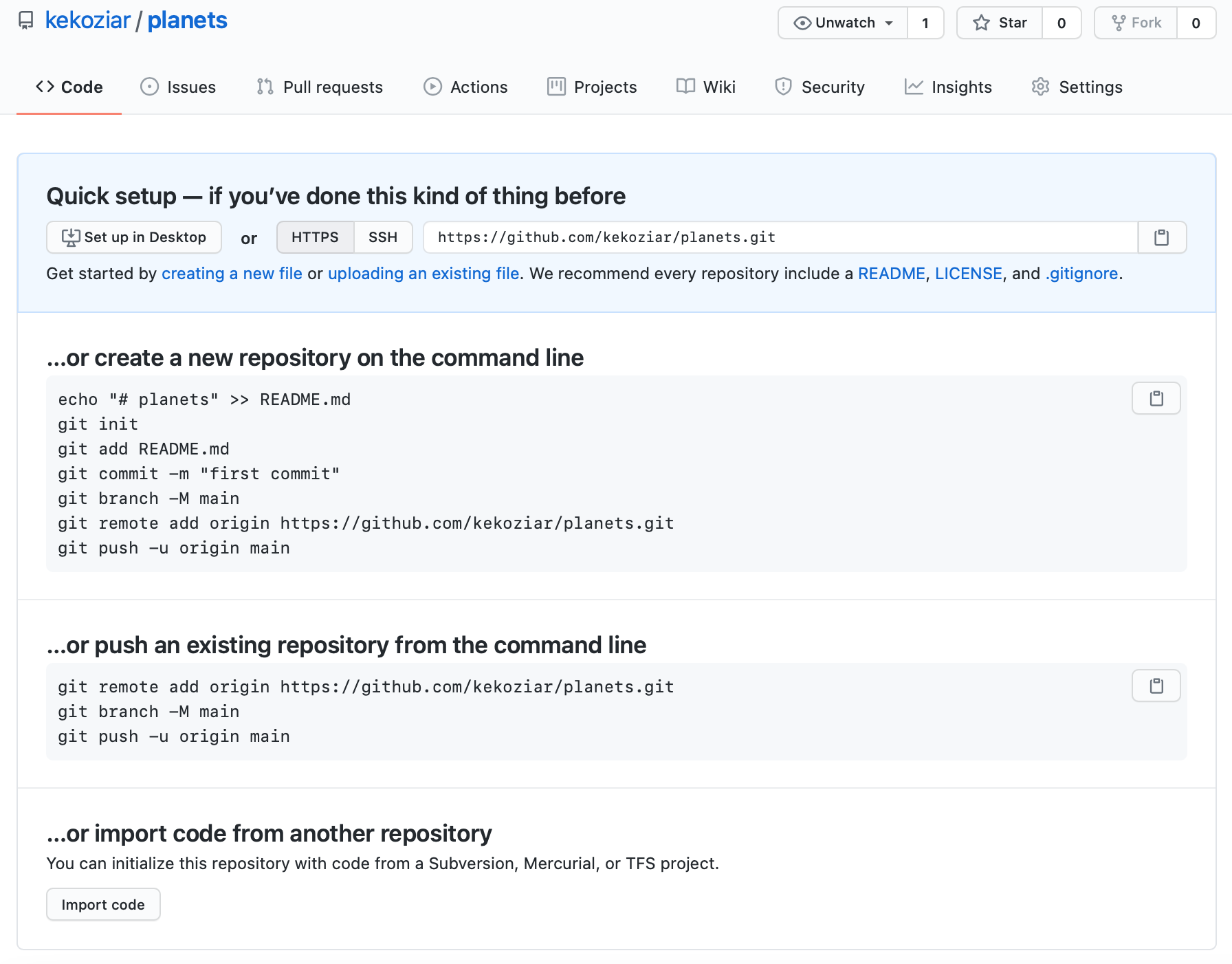This screenshot has width=1232, height=964.
Task: Click the Insights graph icon
Action: (x=914, y=87)
